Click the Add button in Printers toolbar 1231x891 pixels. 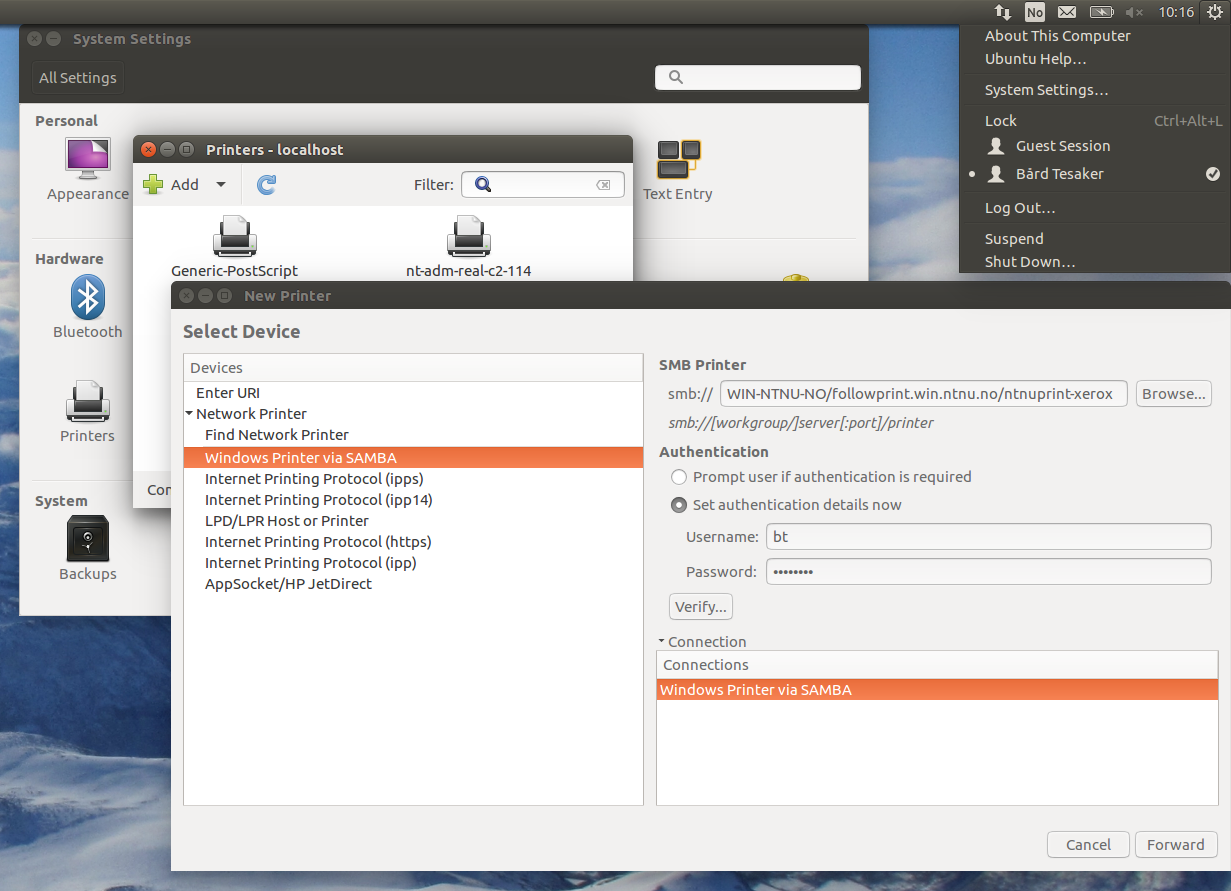(x=172, y=184)
